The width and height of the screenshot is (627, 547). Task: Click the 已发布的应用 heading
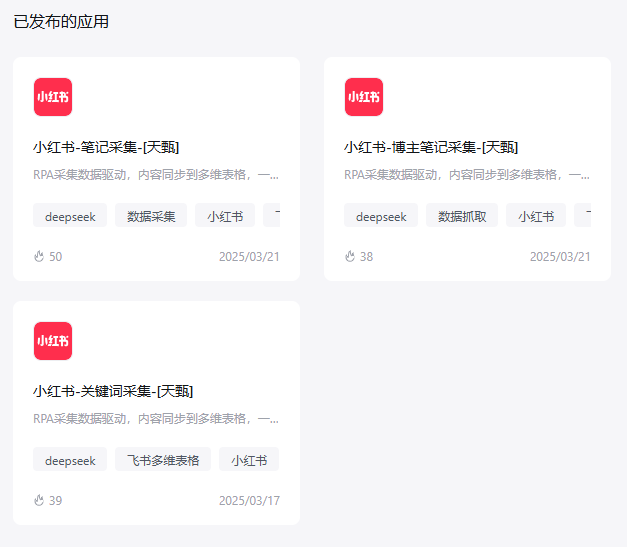point(61,22)
